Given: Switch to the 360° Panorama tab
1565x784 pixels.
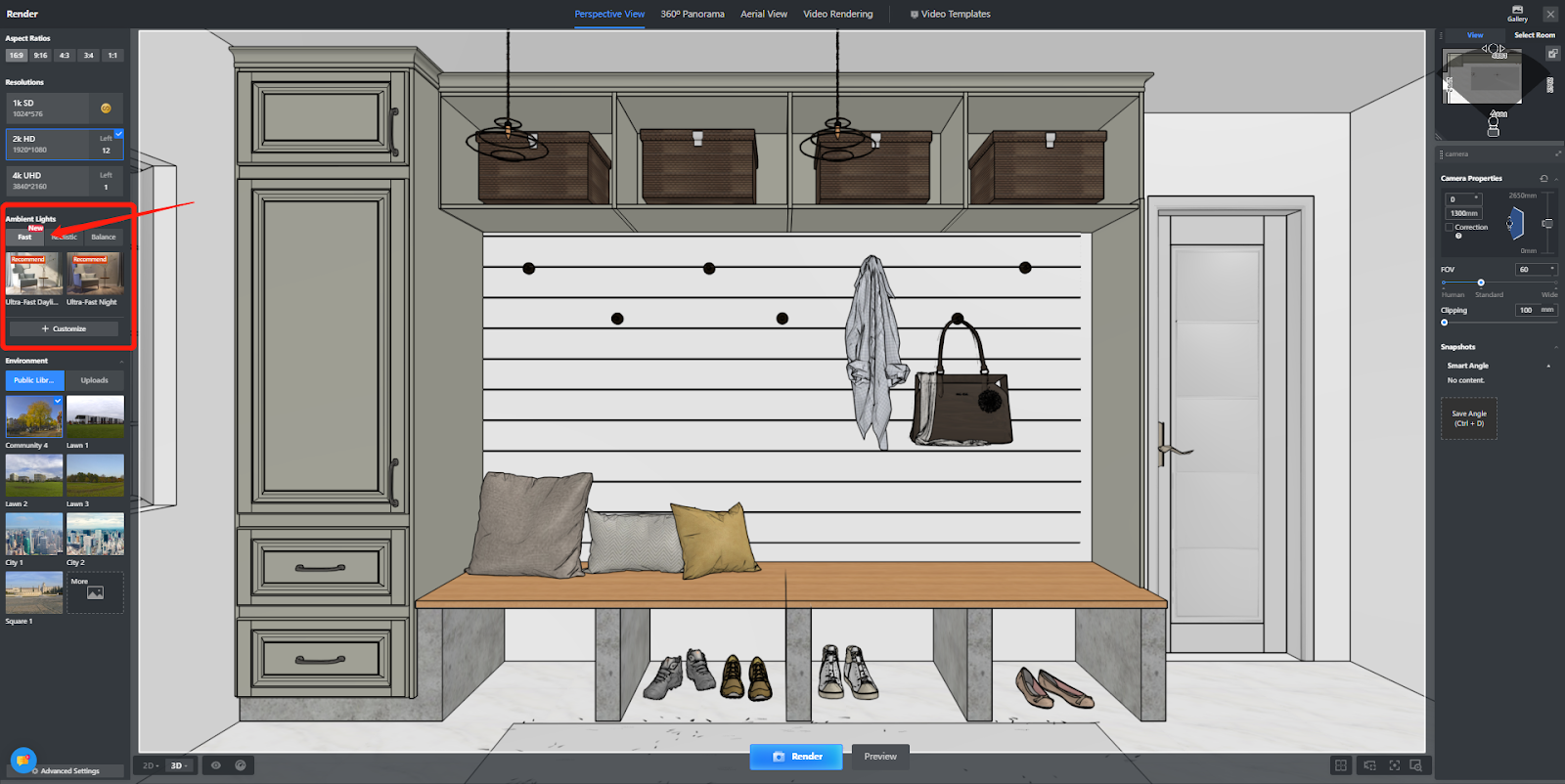Looking at the screenshot, I should (x=692, y=14).
